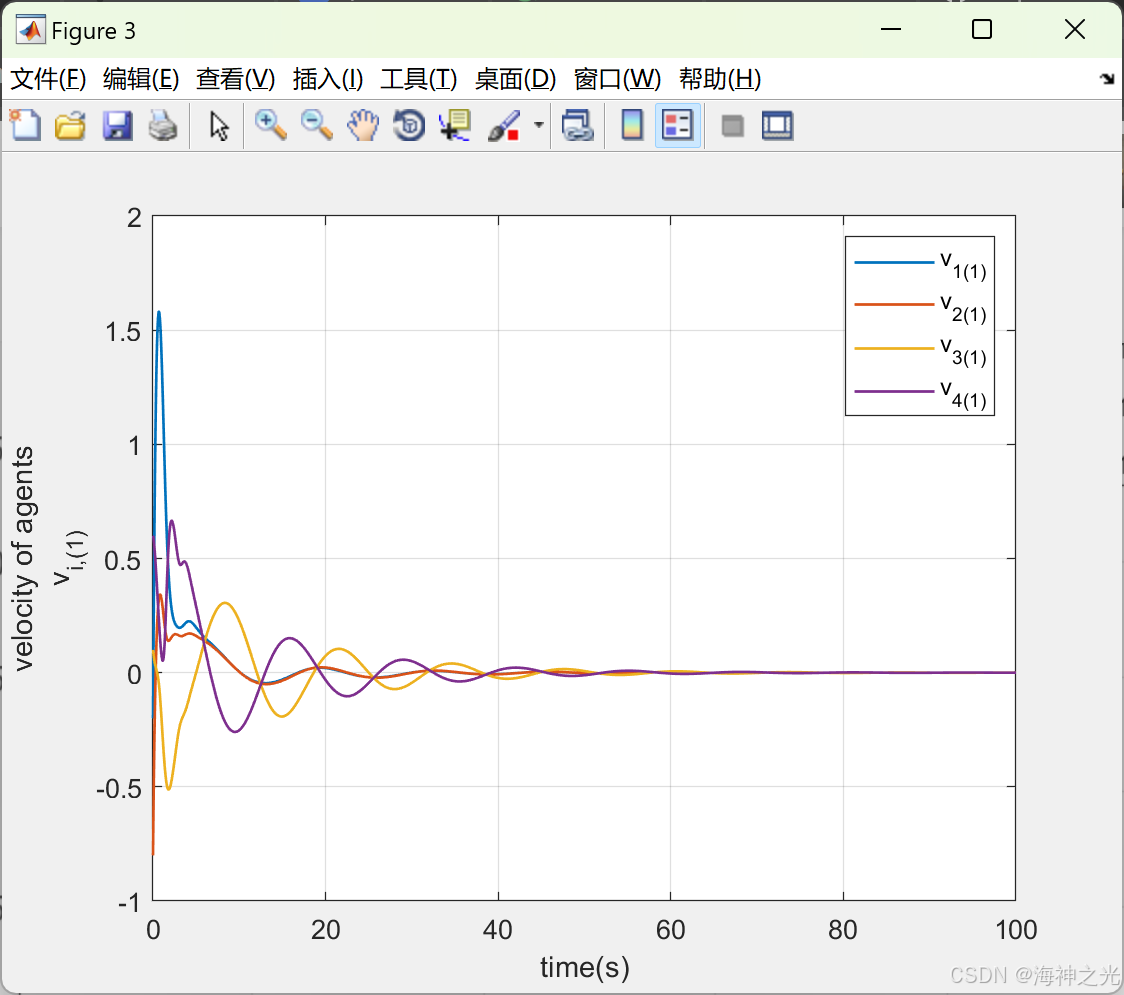Click Show Plot Tools and Dock icon

[777, 125]
